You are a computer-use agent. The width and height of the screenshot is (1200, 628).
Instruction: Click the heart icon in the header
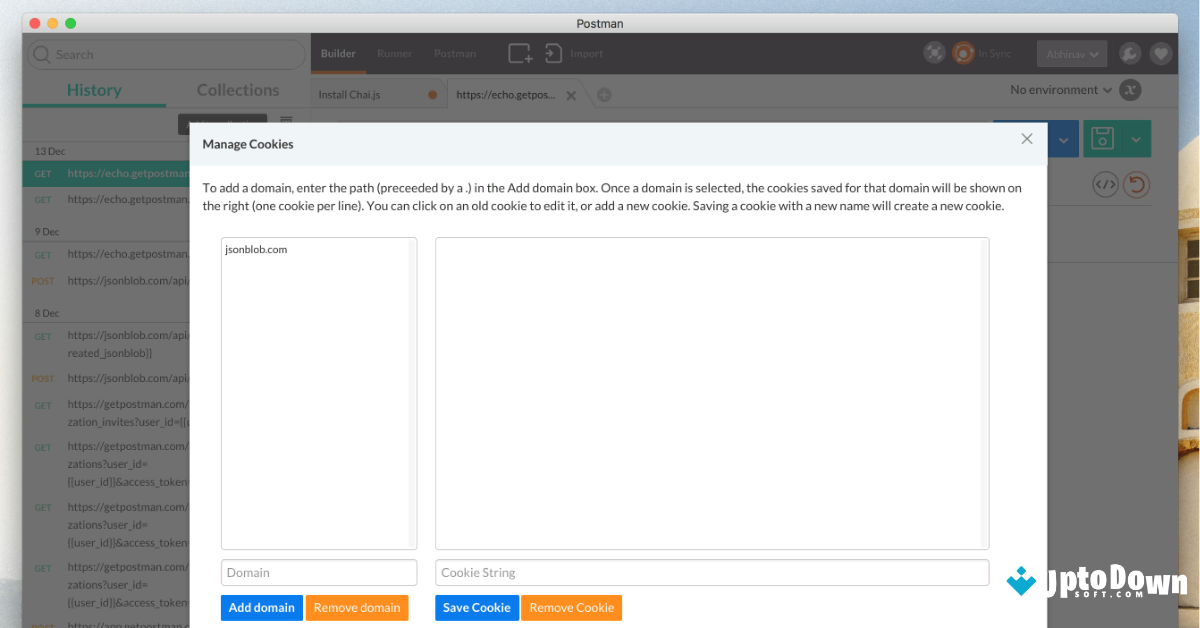(x=1161, y=53)
